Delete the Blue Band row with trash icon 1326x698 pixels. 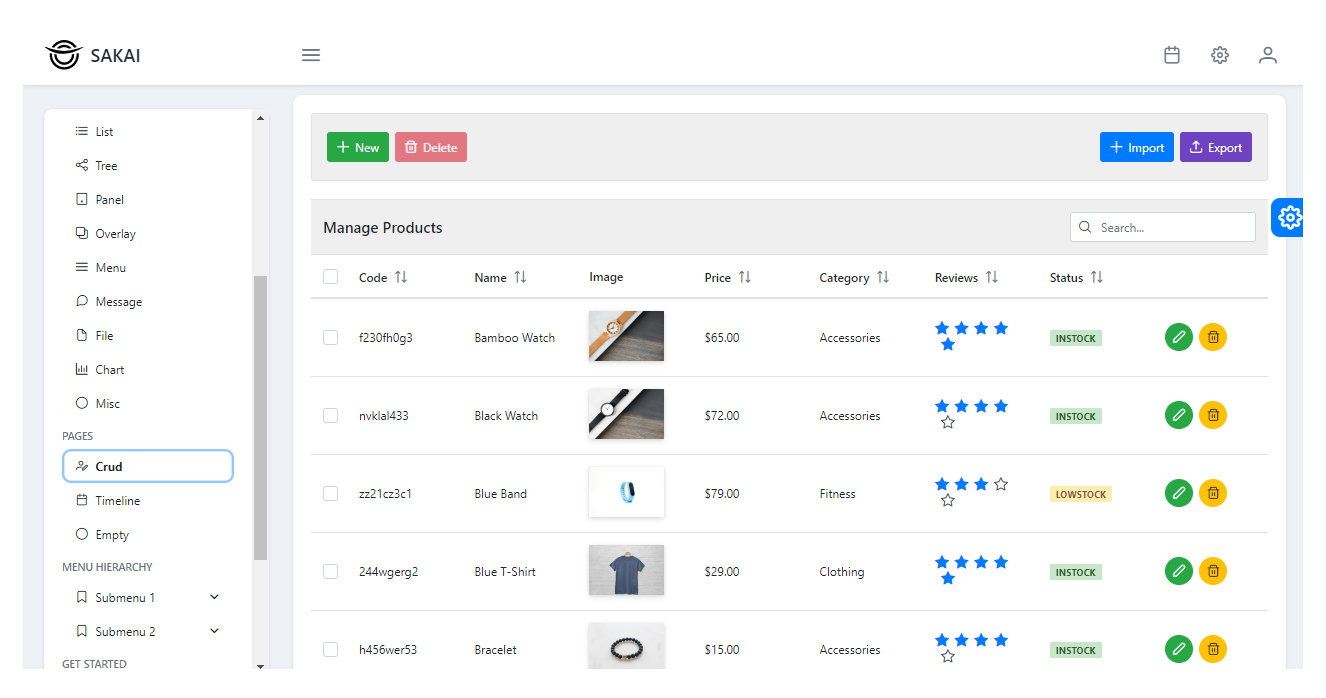[1213, 493]
